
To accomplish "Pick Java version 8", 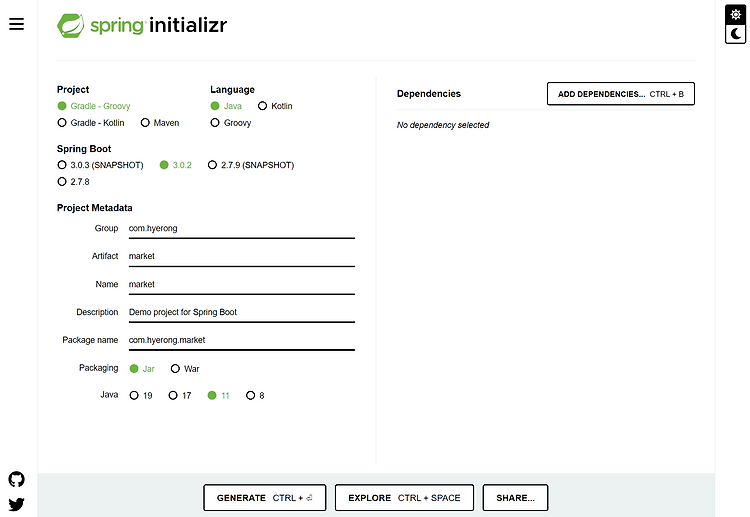I will [x=255, y=396].
